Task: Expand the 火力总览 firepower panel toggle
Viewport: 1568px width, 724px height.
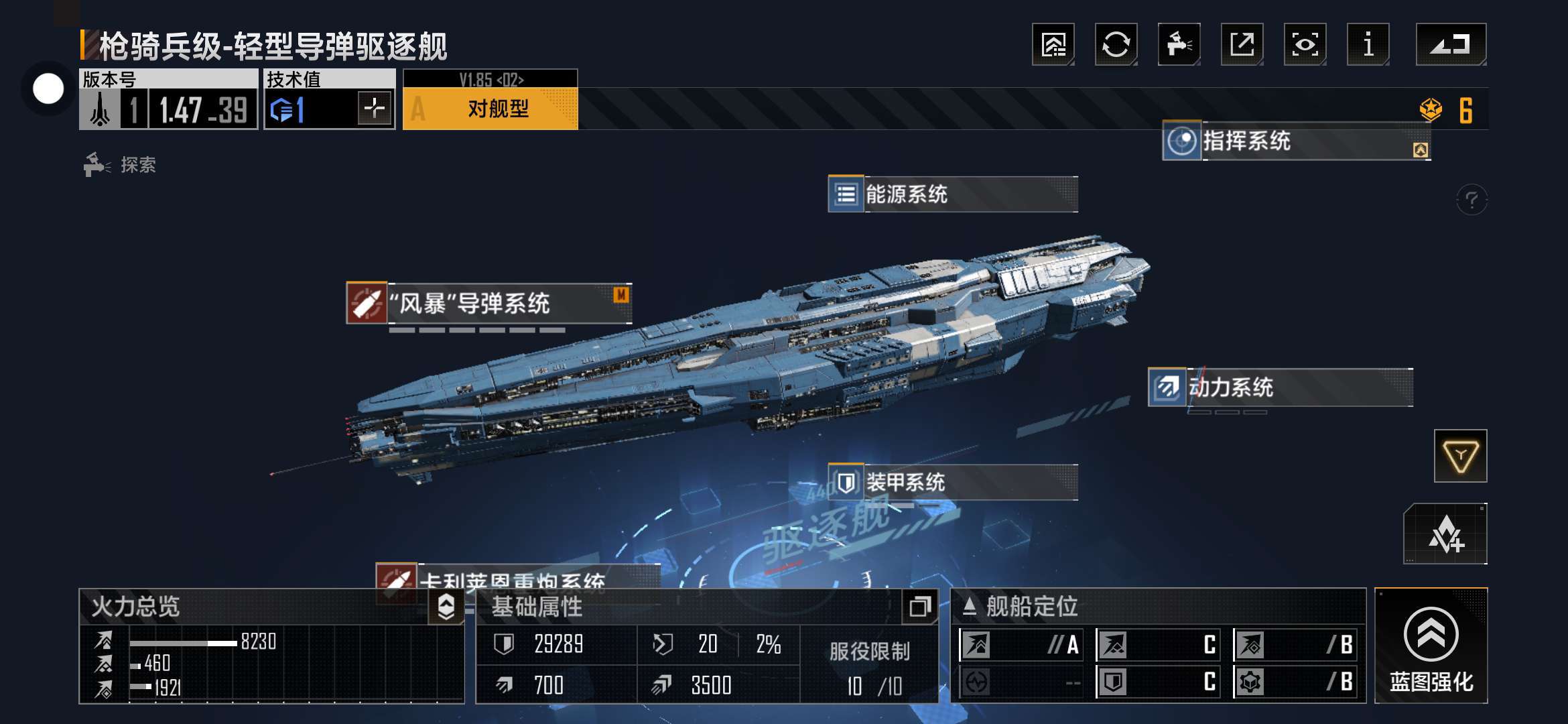Action: point(446,607)
